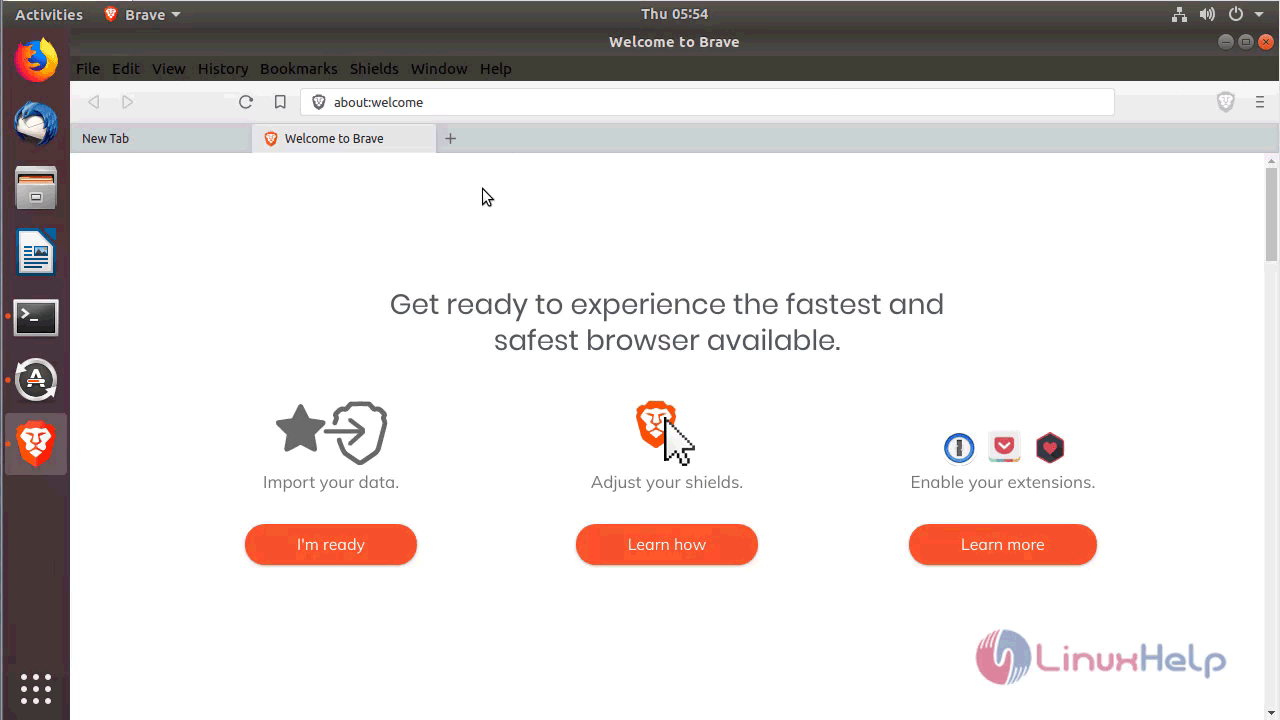The height and width of the screenshot is (720, 1280).
Task: Open the File menu
Action: tap(88, 69)
